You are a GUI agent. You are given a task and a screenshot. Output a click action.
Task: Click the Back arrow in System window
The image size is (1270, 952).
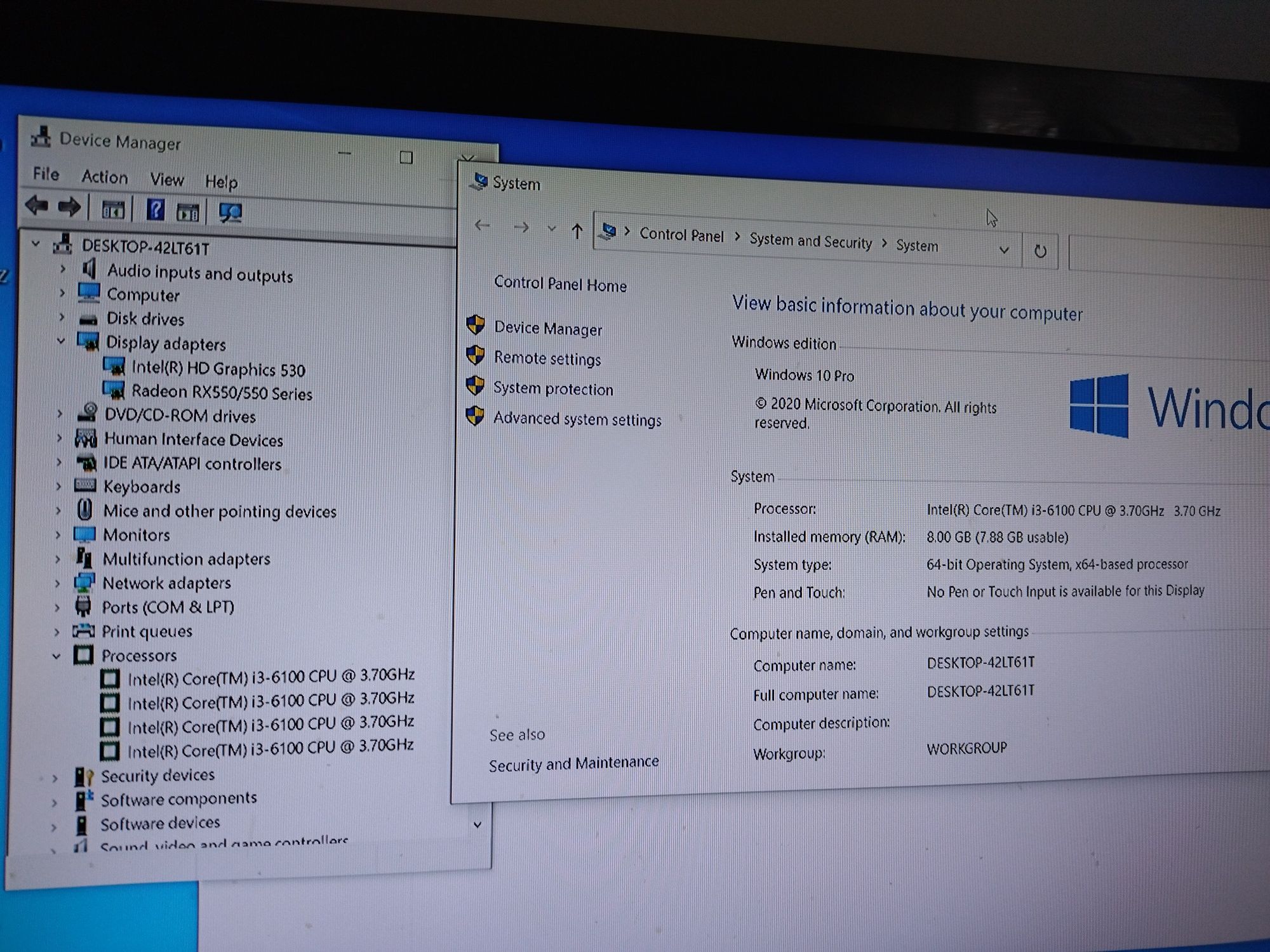(x=483, y=225)
